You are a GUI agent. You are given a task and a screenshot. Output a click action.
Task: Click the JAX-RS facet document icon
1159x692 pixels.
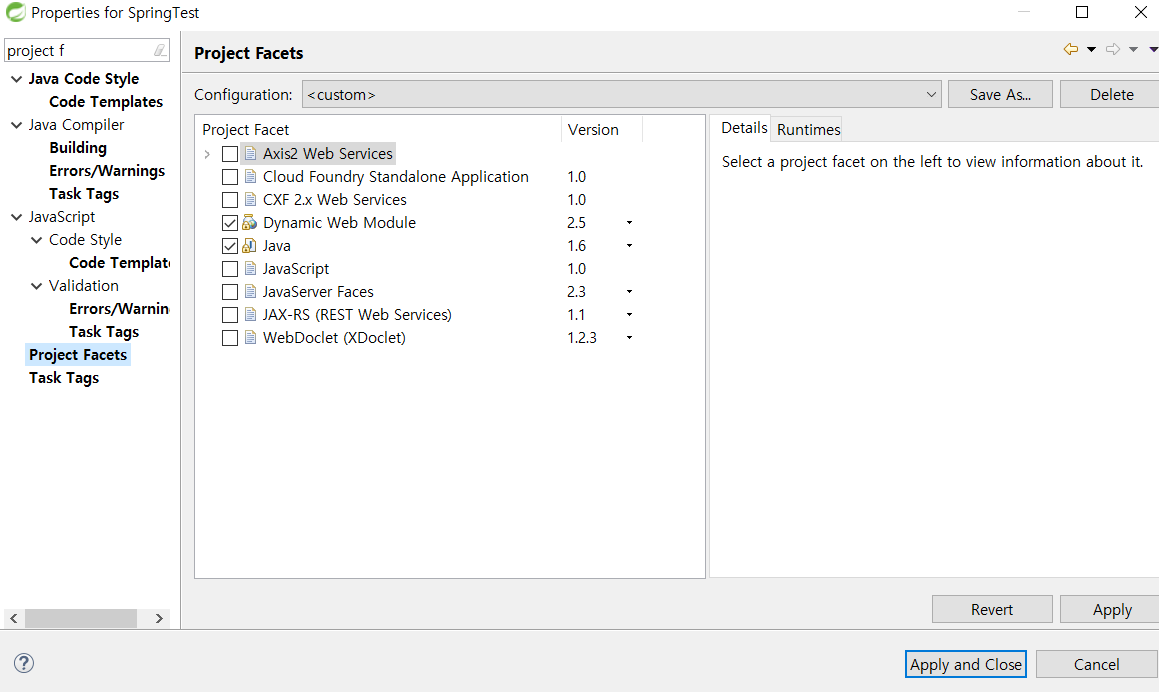[x=251, y=314]
